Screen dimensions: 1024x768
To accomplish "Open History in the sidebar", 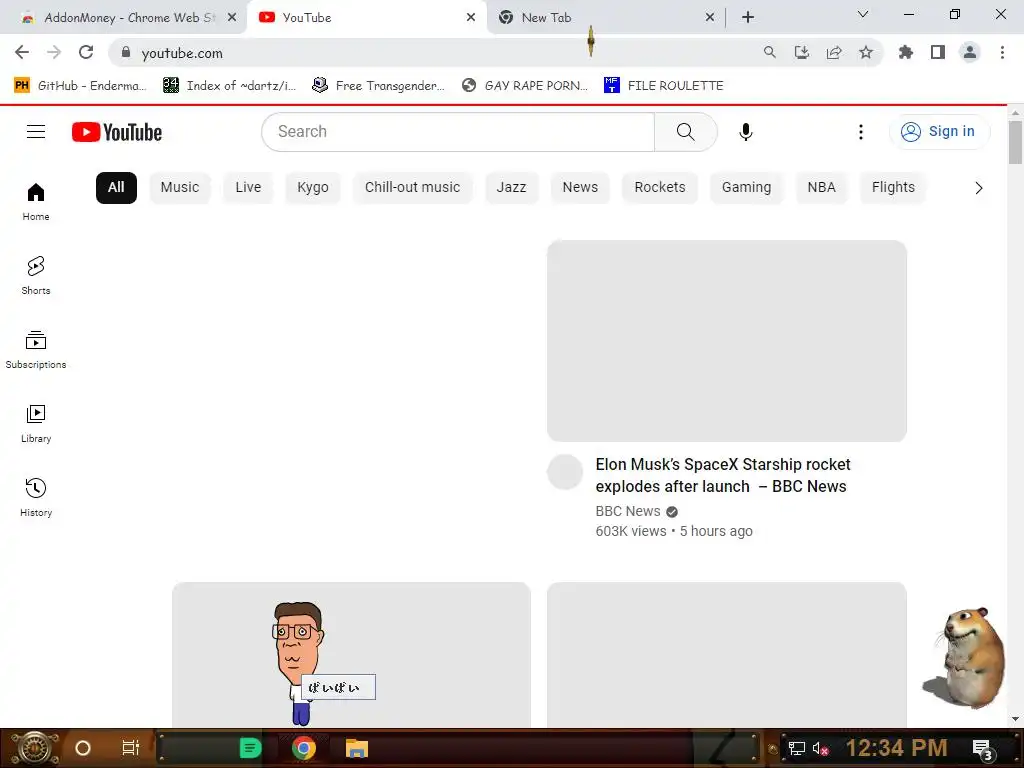I will (x=36, y=497).
